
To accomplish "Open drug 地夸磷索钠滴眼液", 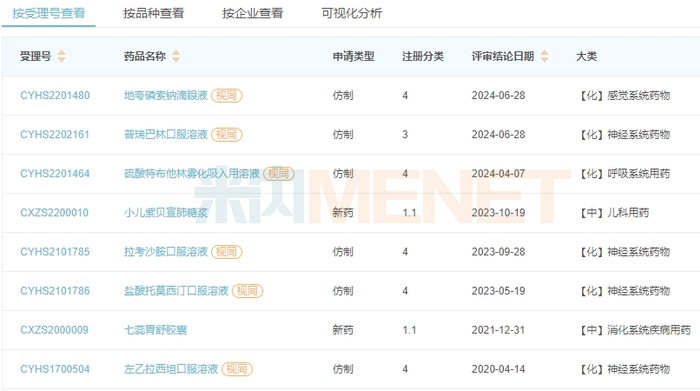I will tap(166, 96).
